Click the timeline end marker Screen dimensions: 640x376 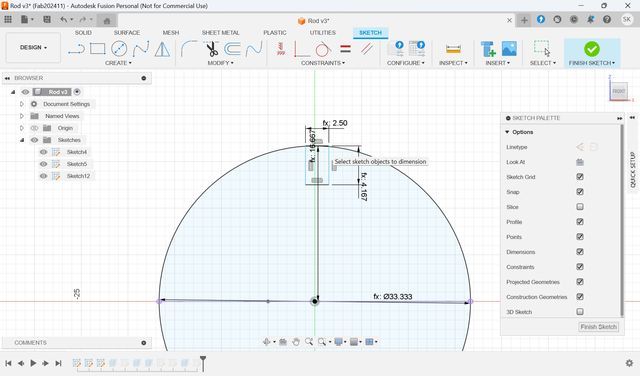203,363
